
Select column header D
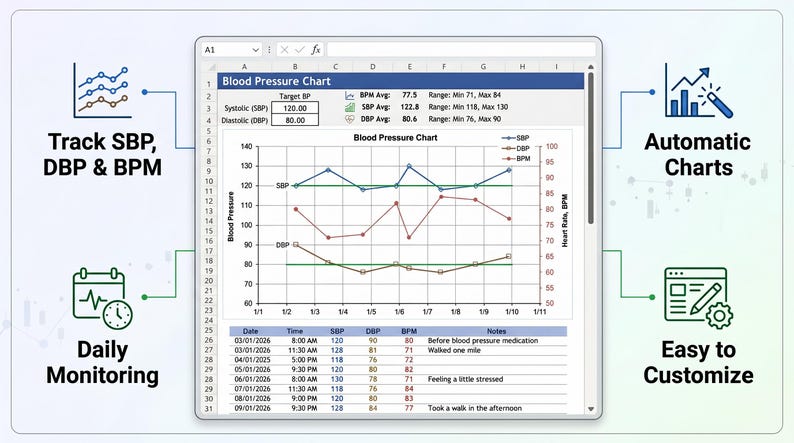372,67
